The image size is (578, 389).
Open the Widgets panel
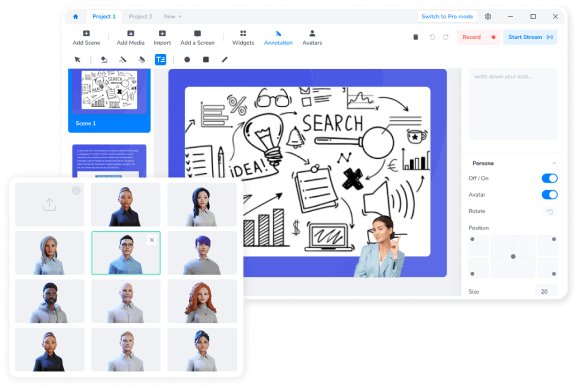[x=243, y=38]
